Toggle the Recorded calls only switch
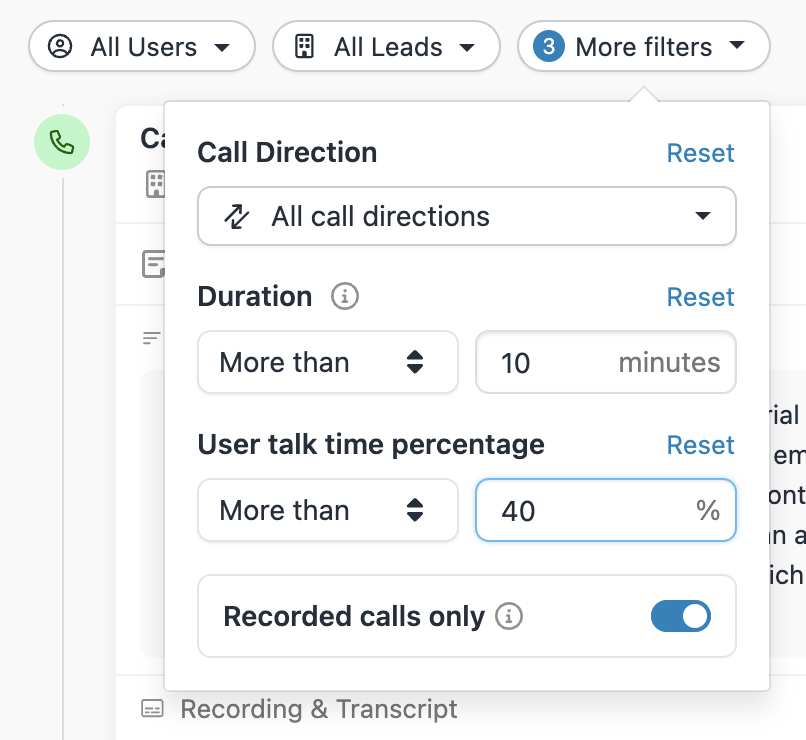The image size is (806, 740). pyautogui.click(x=680, y=616)
